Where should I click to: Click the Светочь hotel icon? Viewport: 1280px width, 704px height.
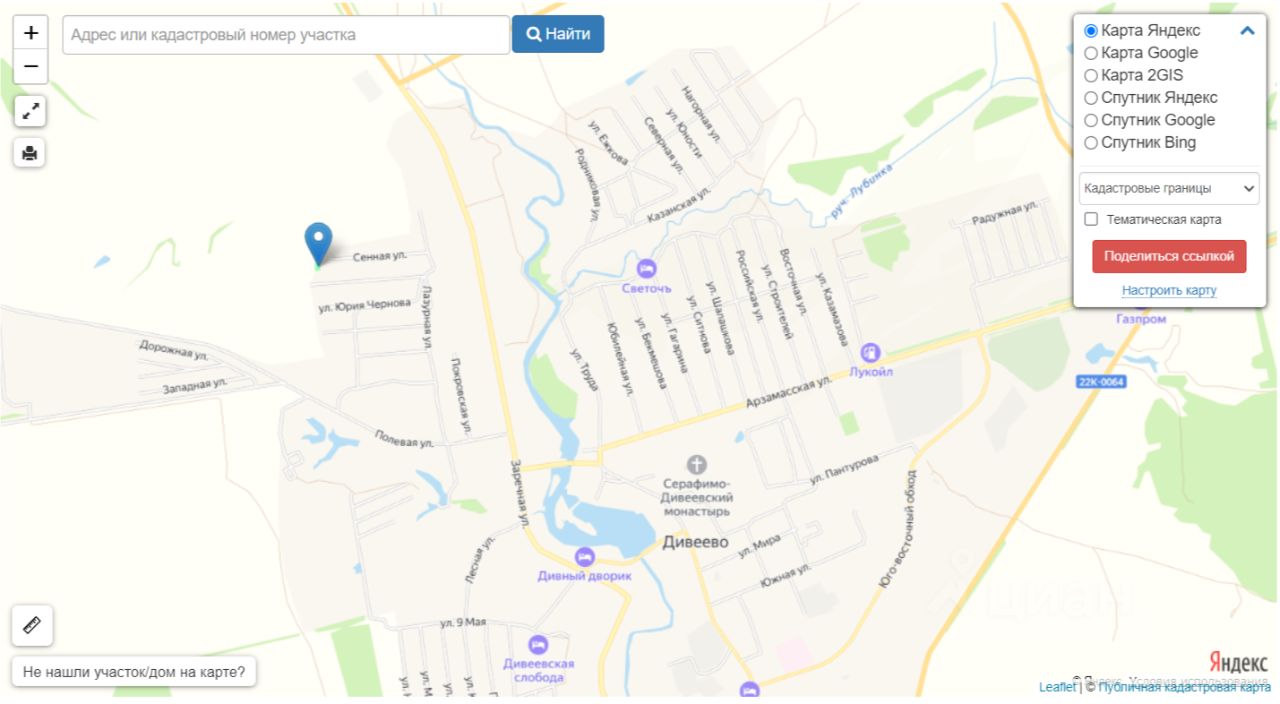point(646,268)
